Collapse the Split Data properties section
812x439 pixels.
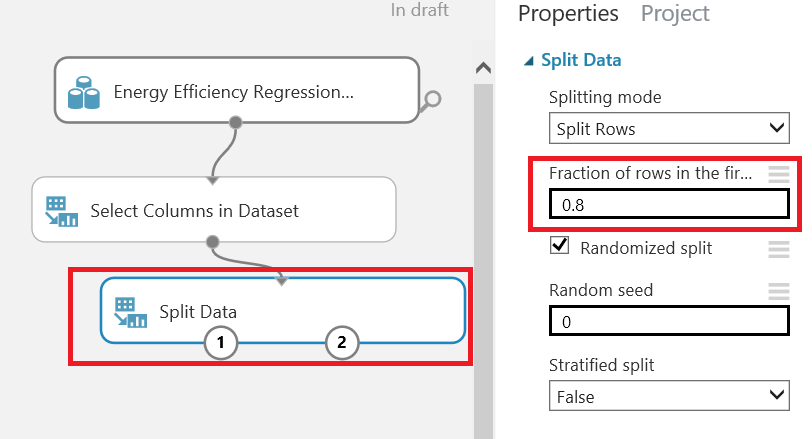[x=529, y=61]
